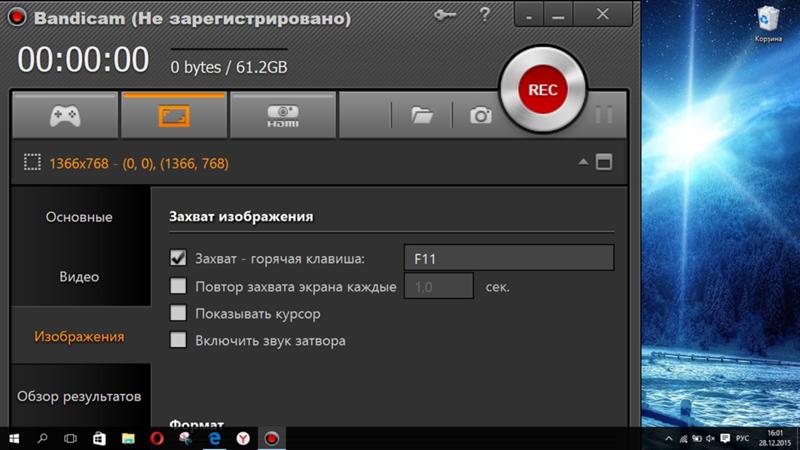This screenshot has width=800, height=450.
Task: Open Microsoft Edge from the taskbar
Action: point(214,439)
